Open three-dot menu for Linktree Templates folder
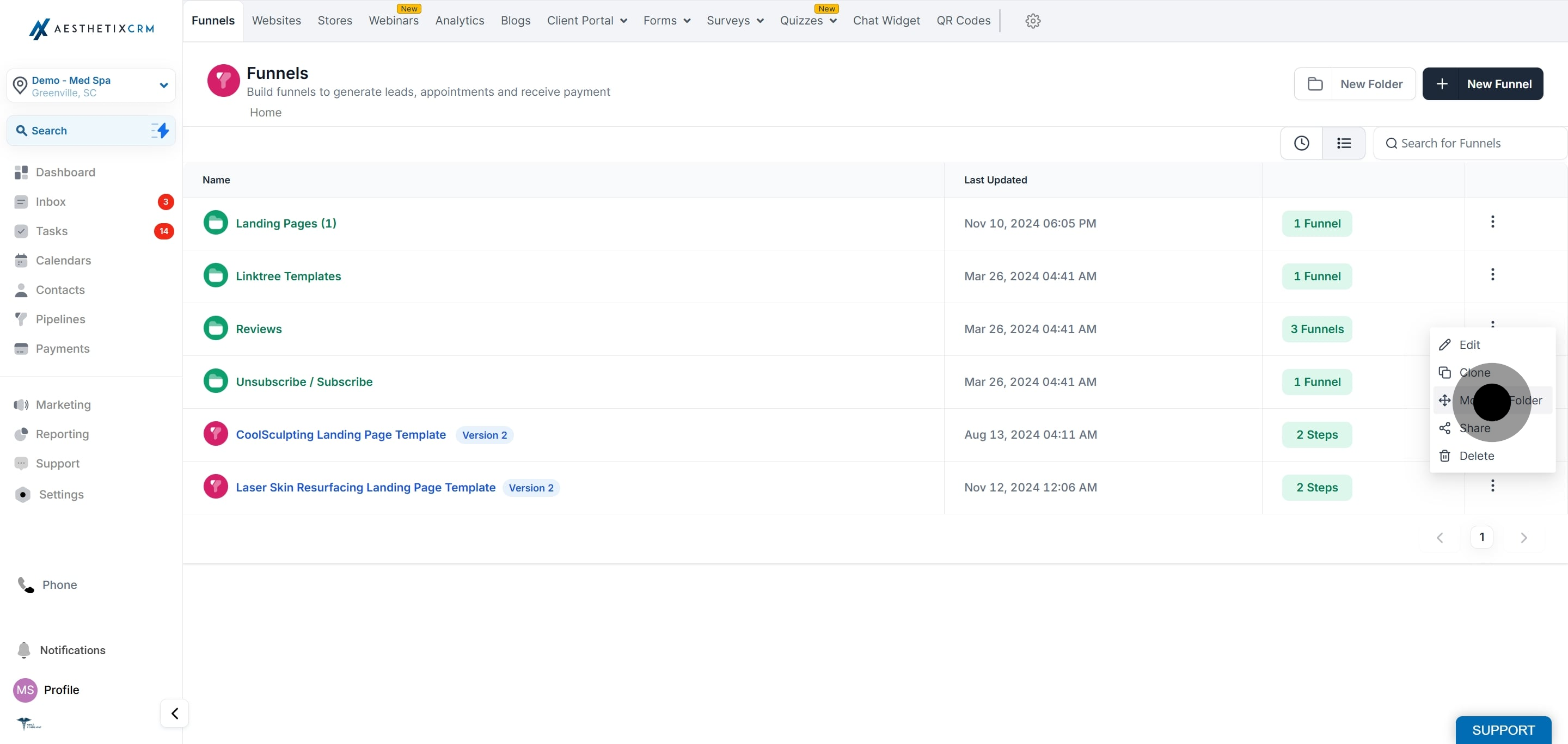This screenshot has height=744, width=1568. tap(1492, 275)
